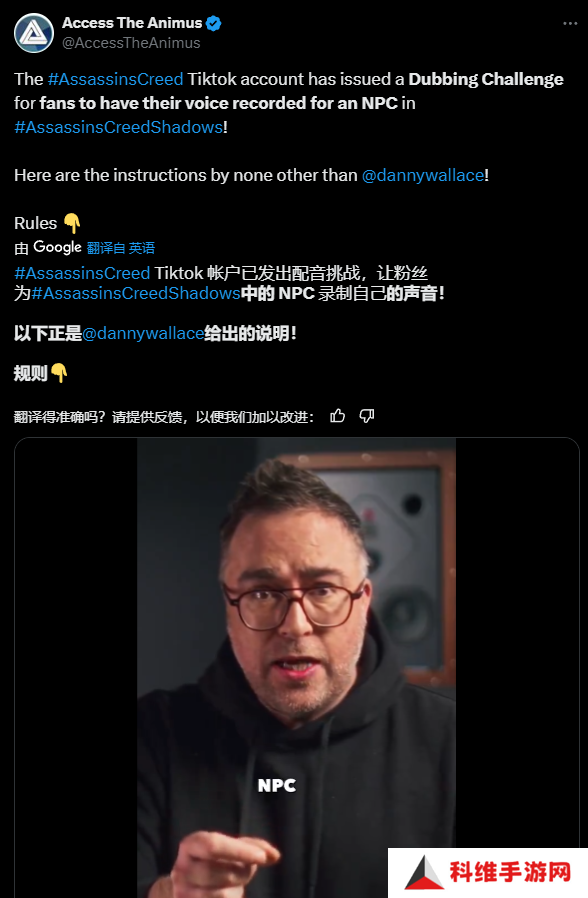Screen dimensions: 588x898
Task: Rate the translation with thumbs down
Action: 367,416
